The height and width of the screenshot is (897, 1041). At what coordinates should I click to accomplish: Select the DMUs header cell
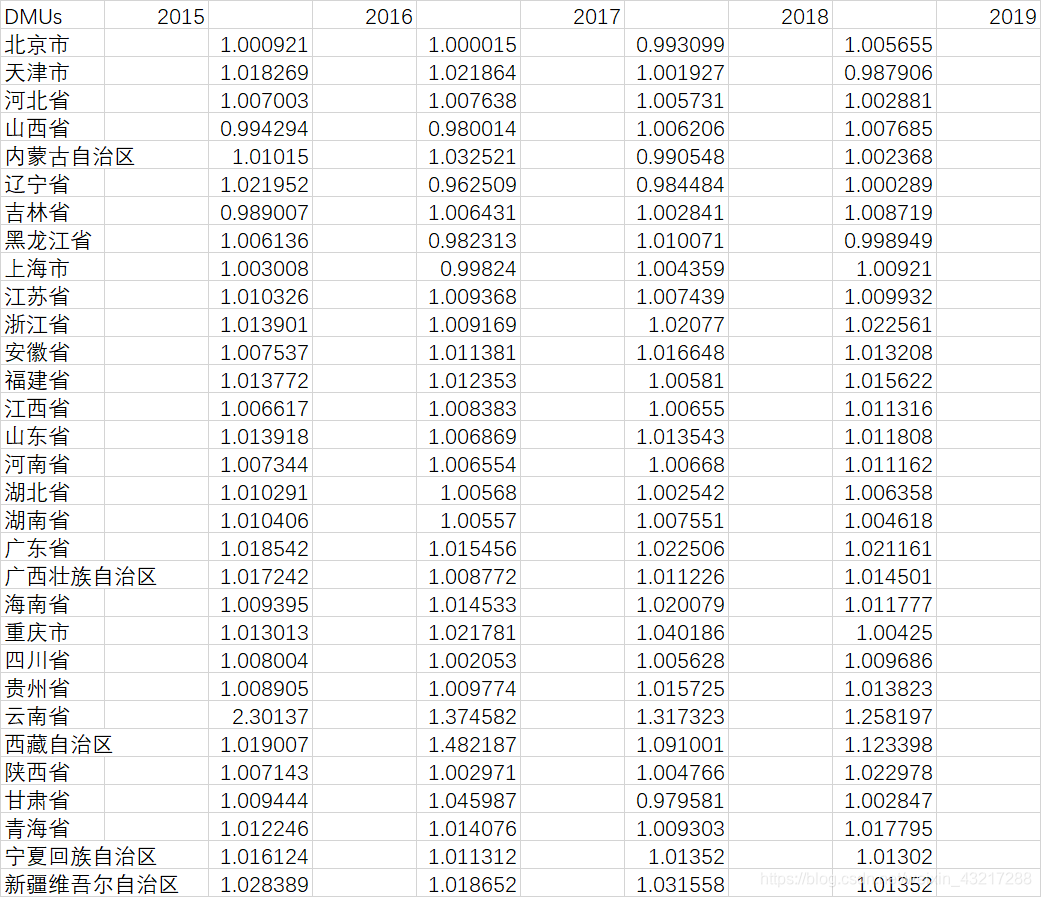[x=52, y=15]
